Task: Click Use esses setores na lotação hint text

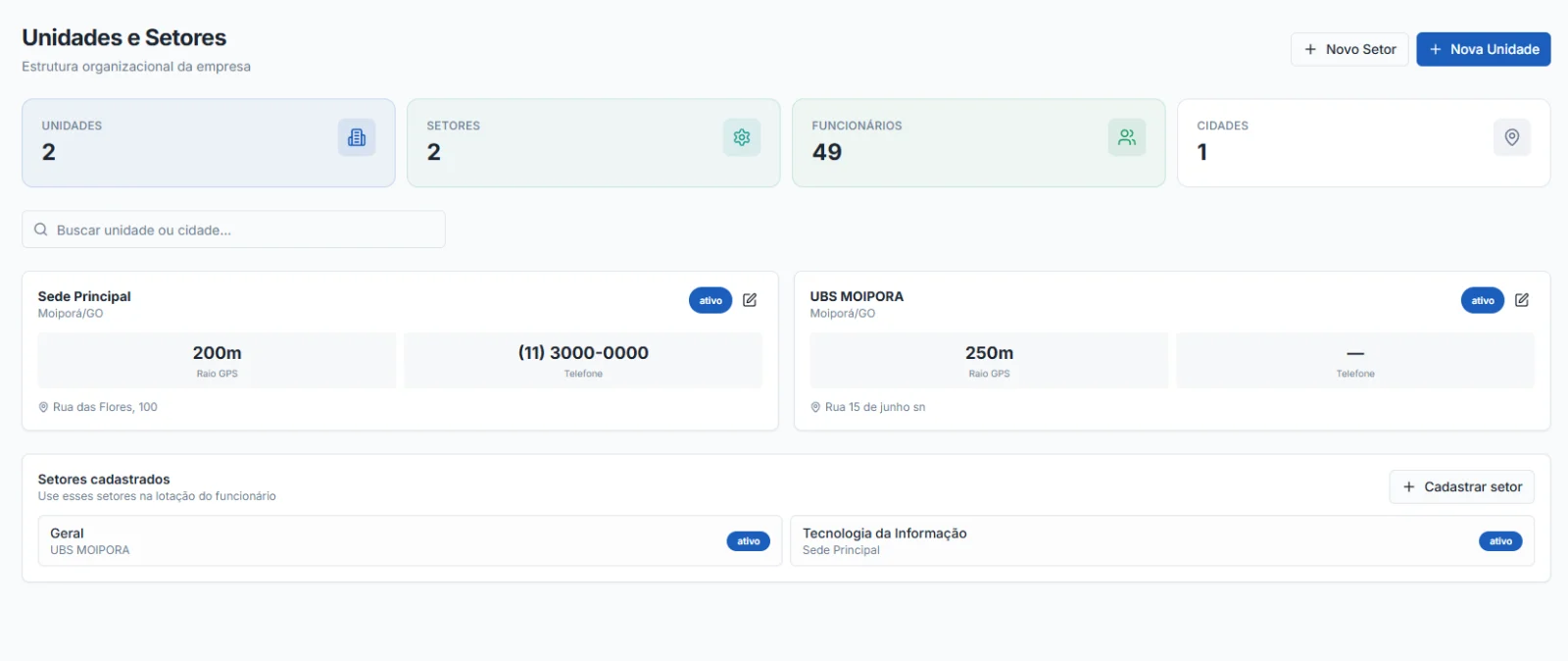Action: tap(157, 496)
